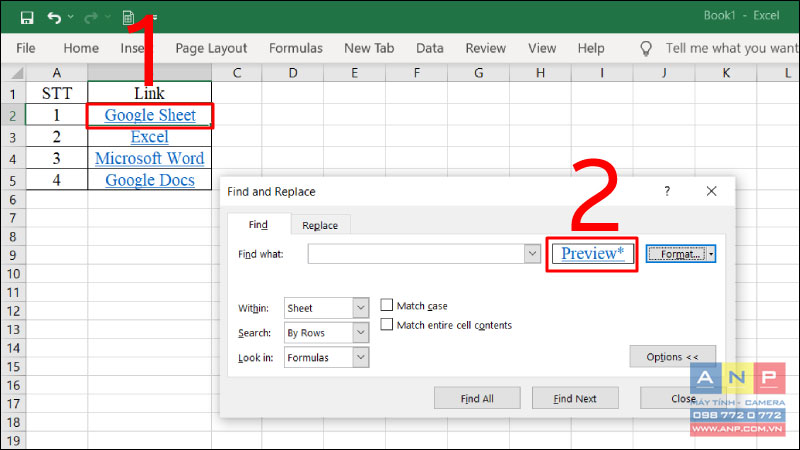This screenshot has width=800, height=450.
Task: Switch to the Review ribbon tab
Action: pos(485,48)
